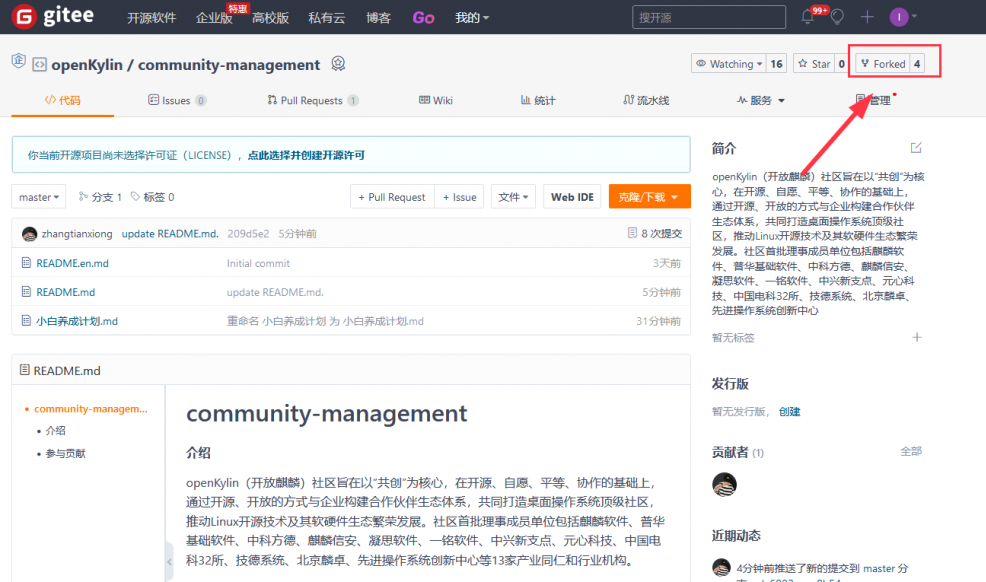Click the + Issue button
986x582 pixels.
pyautogui.click(x=459, y=197)
